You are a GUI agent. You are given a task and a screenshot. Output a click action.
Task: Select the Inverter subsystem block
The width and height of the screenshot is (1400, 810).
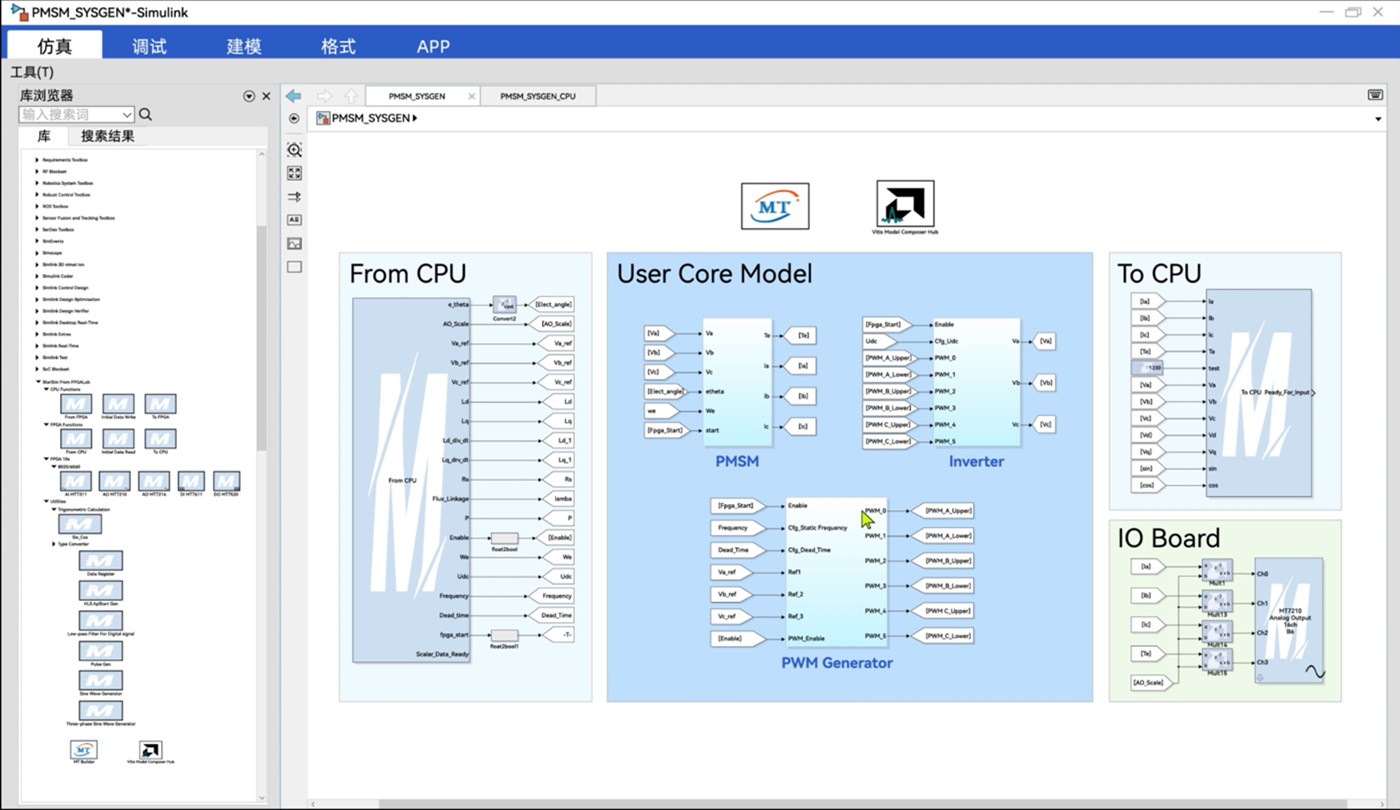click(x=976, y=383)
